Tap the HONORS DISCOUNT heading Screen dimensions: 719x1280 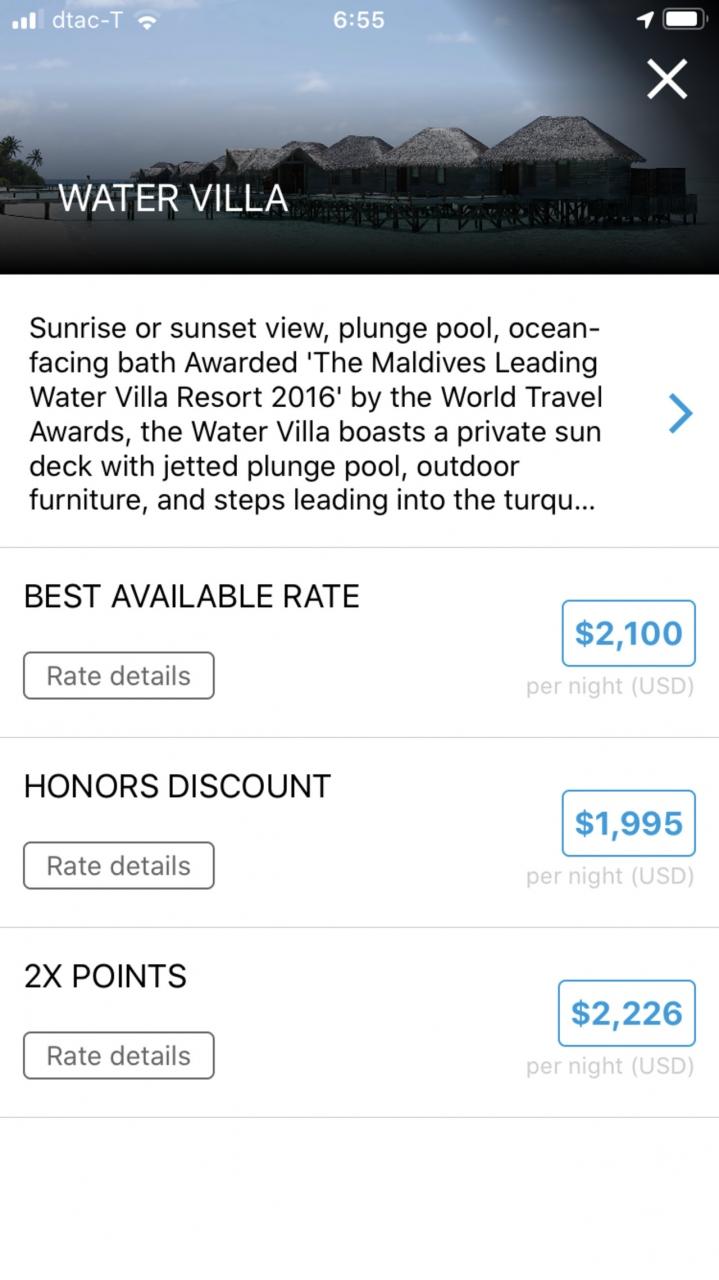tap(177, 787)
